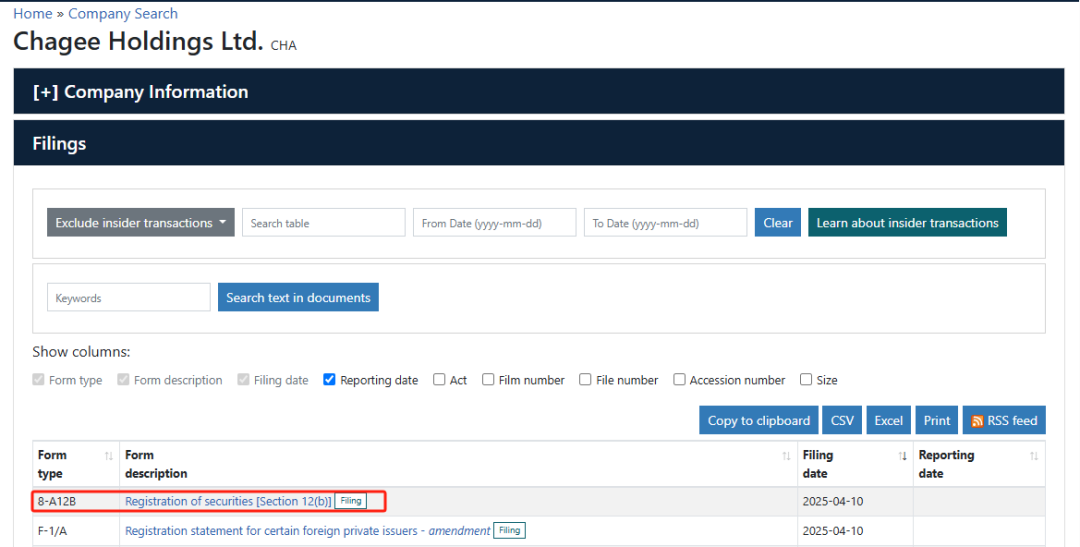
Task: Toggle the Form type checkbox
Action: coord(38,380)
